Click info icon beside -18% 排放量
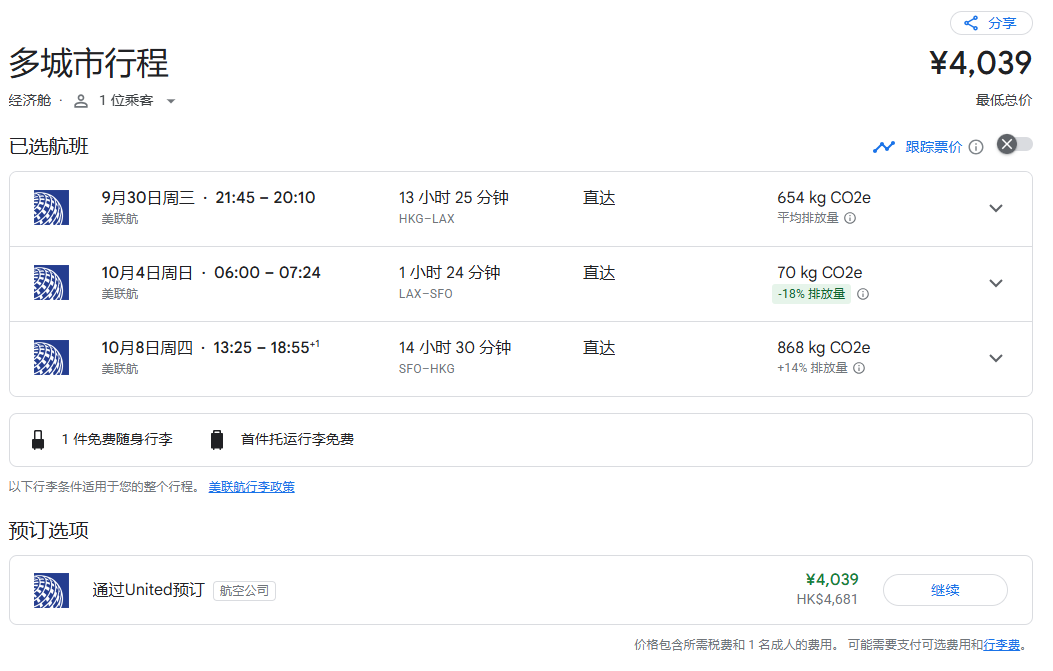Screen dimensions: 1053x671 tap(863, 294)
